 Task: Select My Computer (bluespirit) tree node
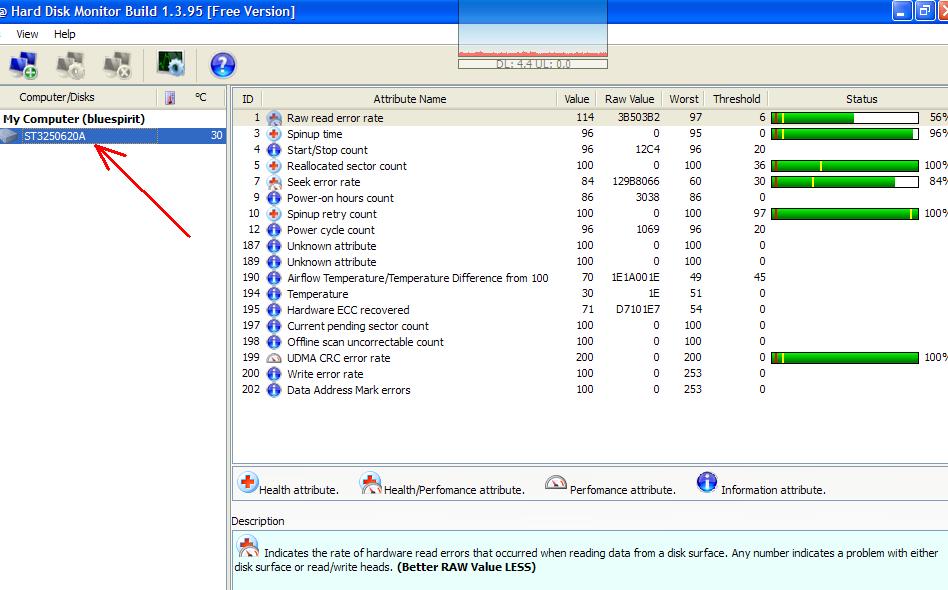tap(74, 119)
